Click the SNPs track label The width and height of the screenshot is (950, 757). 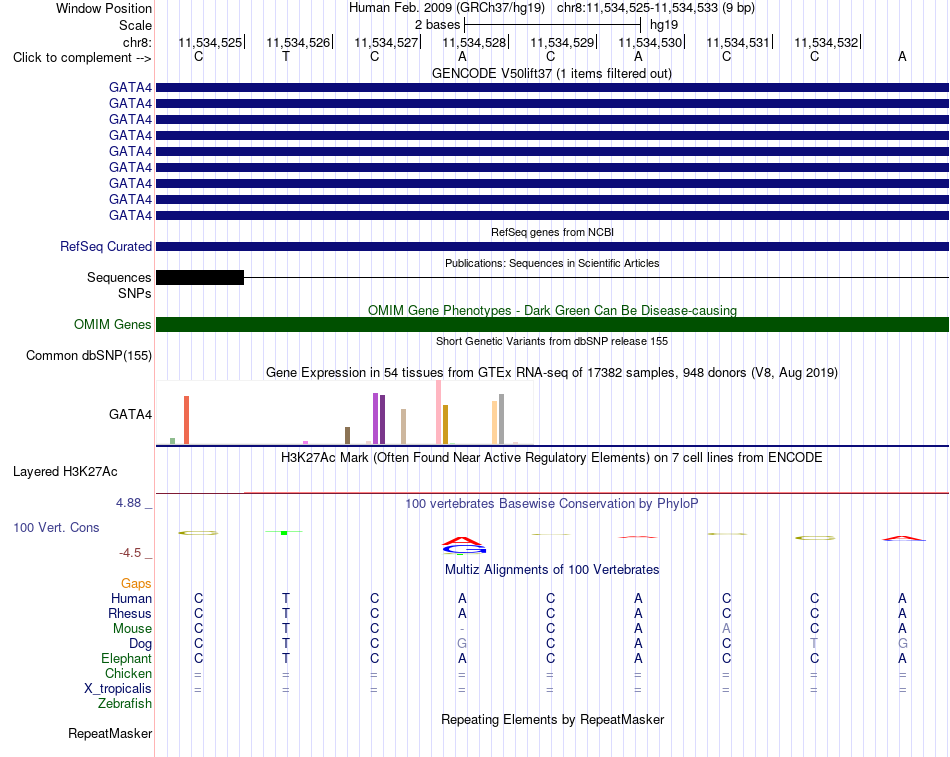pyautogui.click(x=135, y=293)
